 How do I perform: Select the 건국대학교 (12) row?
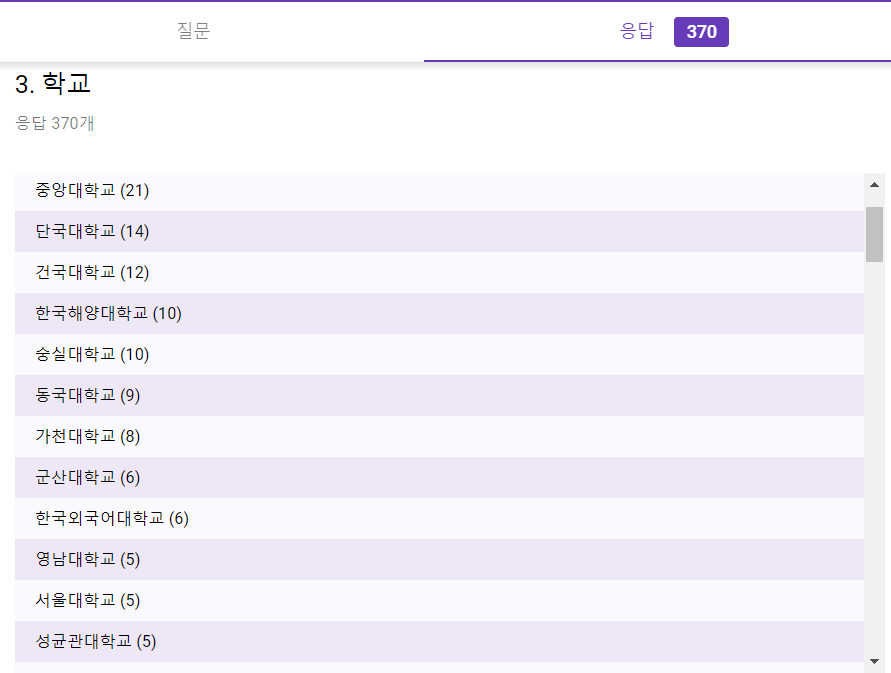click(x=439, y=272)
